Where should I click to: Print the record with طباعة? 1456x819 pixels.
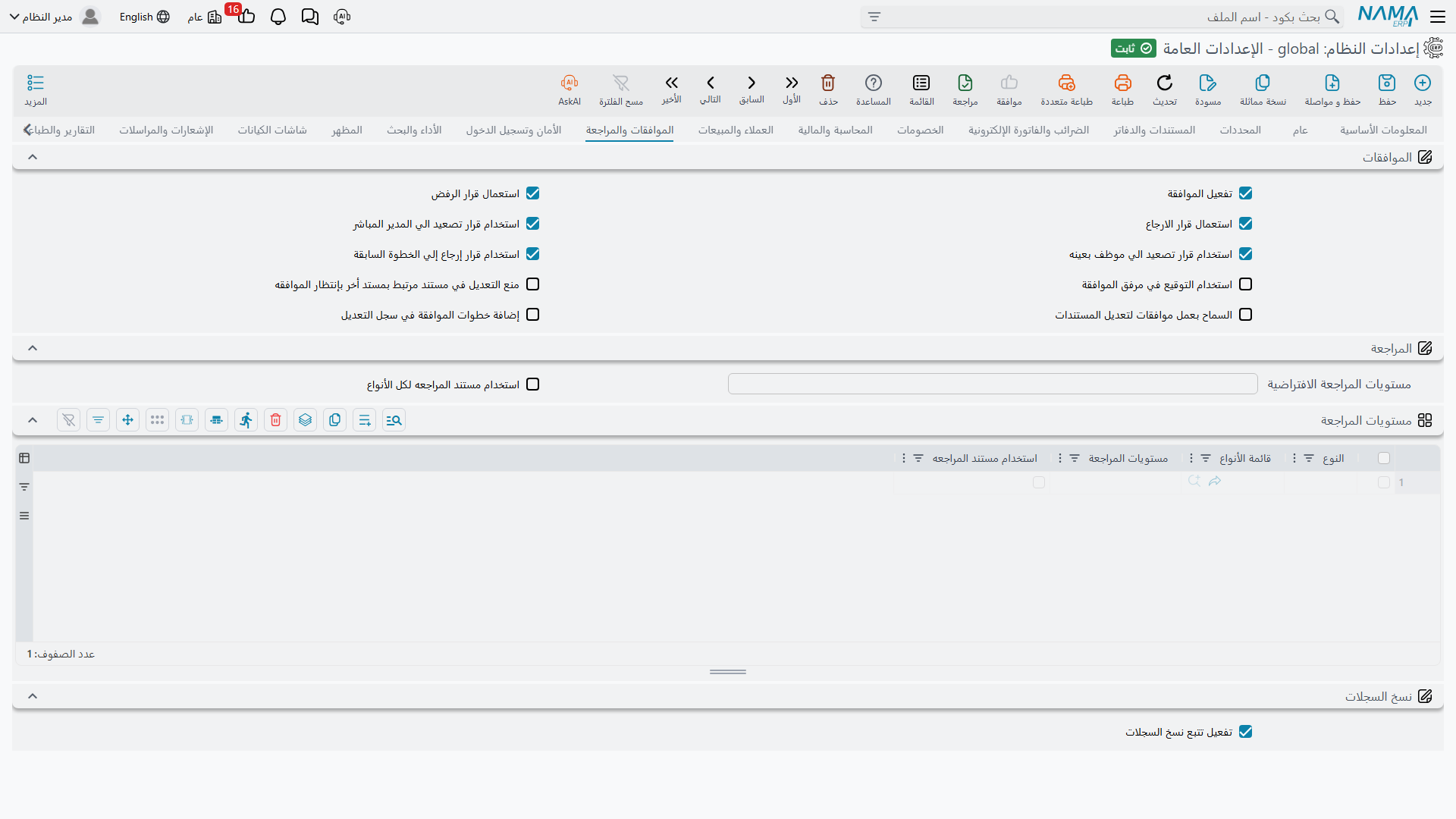1122,83
